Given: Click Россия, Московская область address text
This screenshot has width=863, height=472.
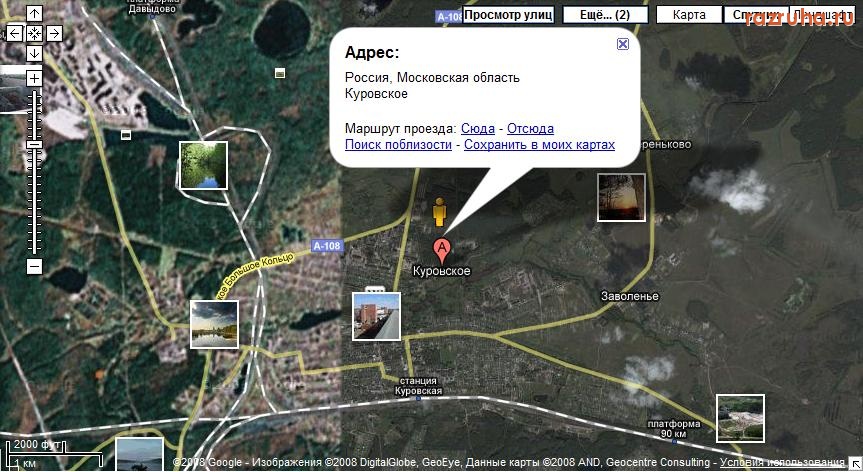Looking at the screenshot, I should (x=432, y=78).
